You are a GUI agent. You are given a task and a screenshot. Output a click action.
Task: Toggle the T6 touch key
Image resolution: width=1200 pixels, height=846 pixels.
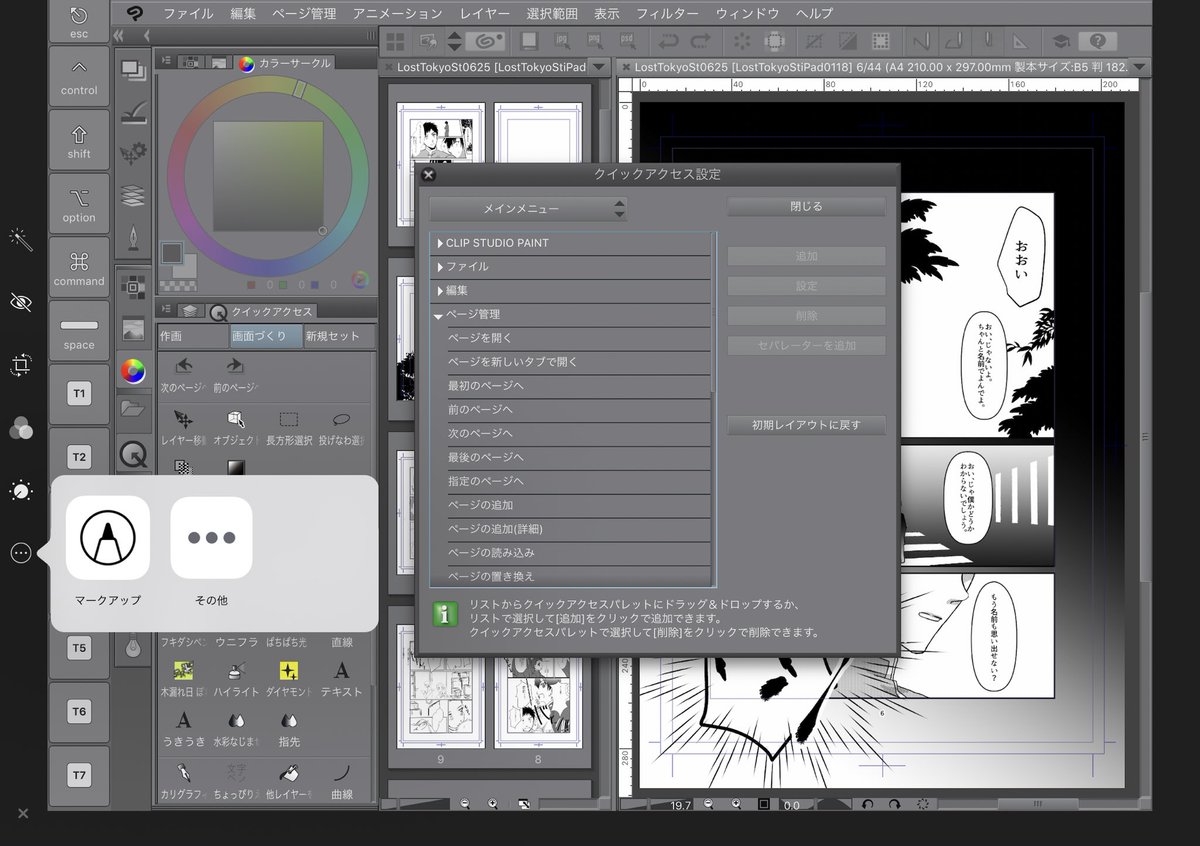pos(79,711)
